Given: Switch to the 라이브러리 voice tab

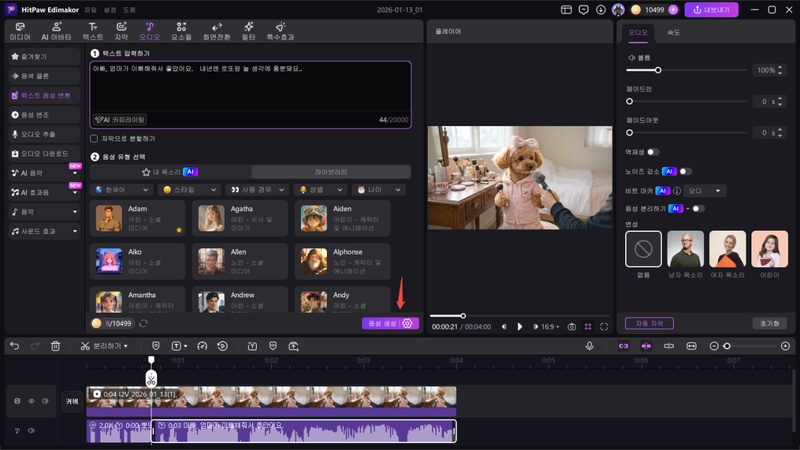Looking at the screenshot, I should (331, 172).
